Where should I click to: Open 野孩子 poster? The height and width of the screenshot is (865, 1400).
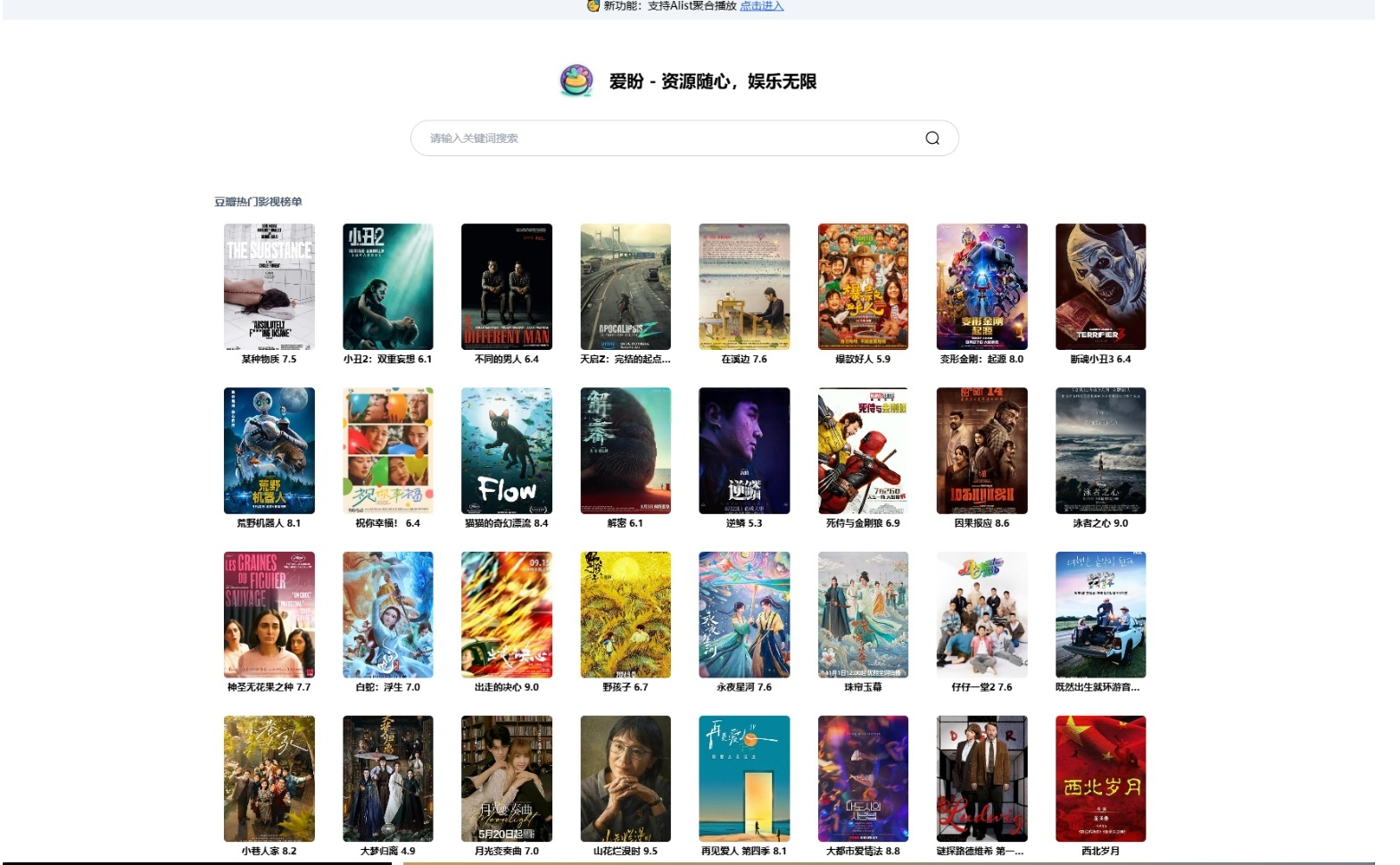click(625, 615)
